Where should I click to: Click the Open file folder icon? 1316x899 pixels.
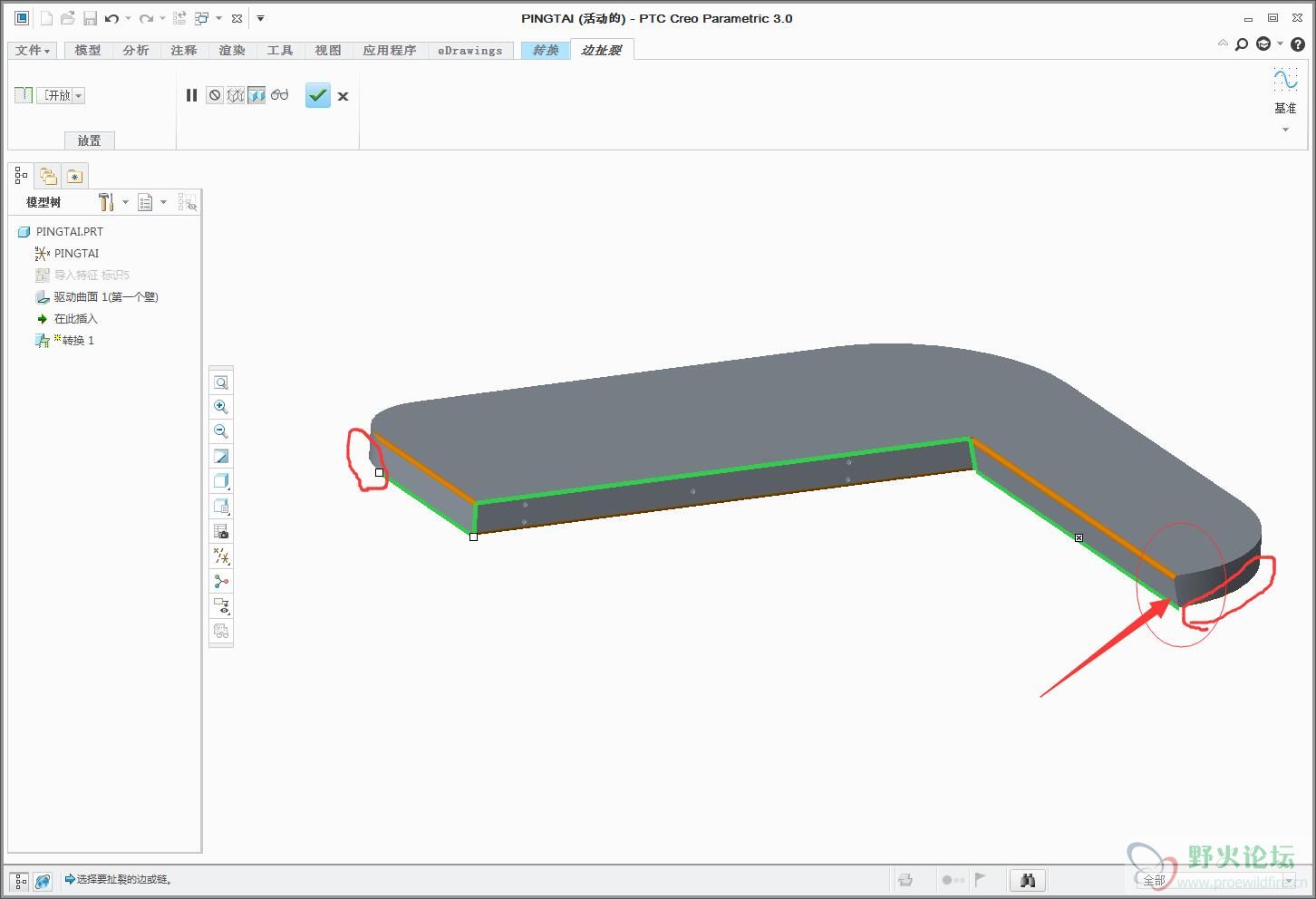point(67,18)
